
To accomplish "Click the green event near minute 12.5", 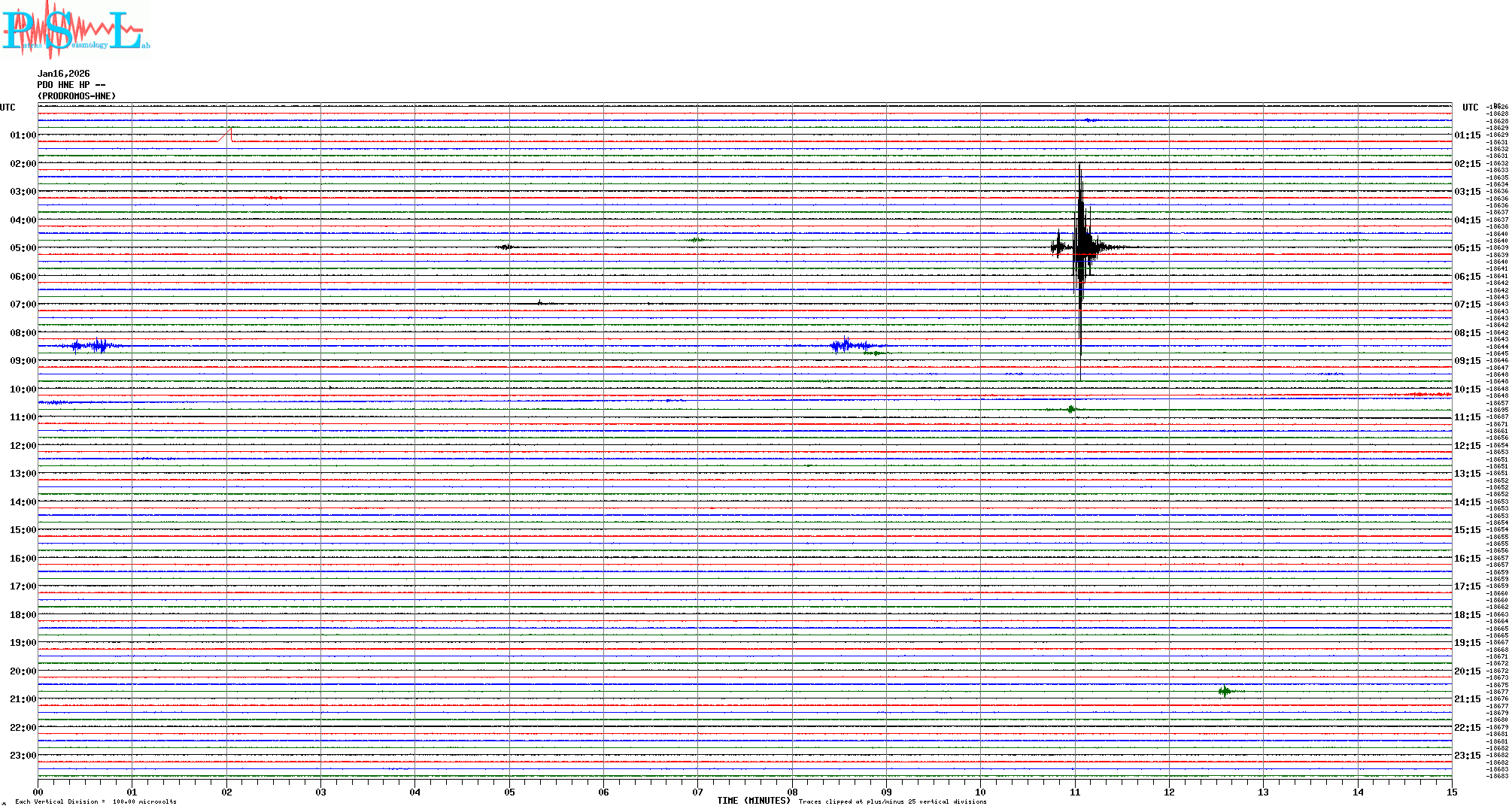I will coord(1226,691).
